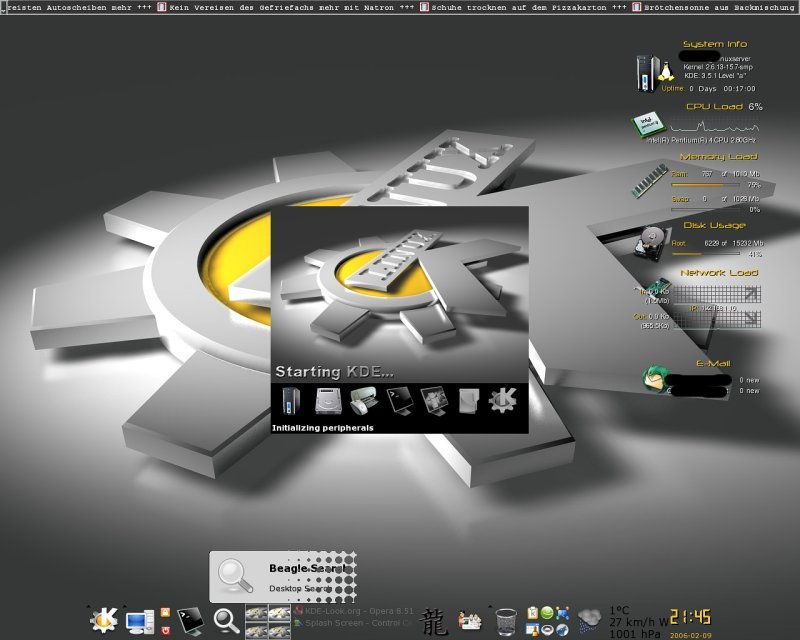Open the Trash bin in the panel
This screenshot has height=640, width=800.
[506, 622]
